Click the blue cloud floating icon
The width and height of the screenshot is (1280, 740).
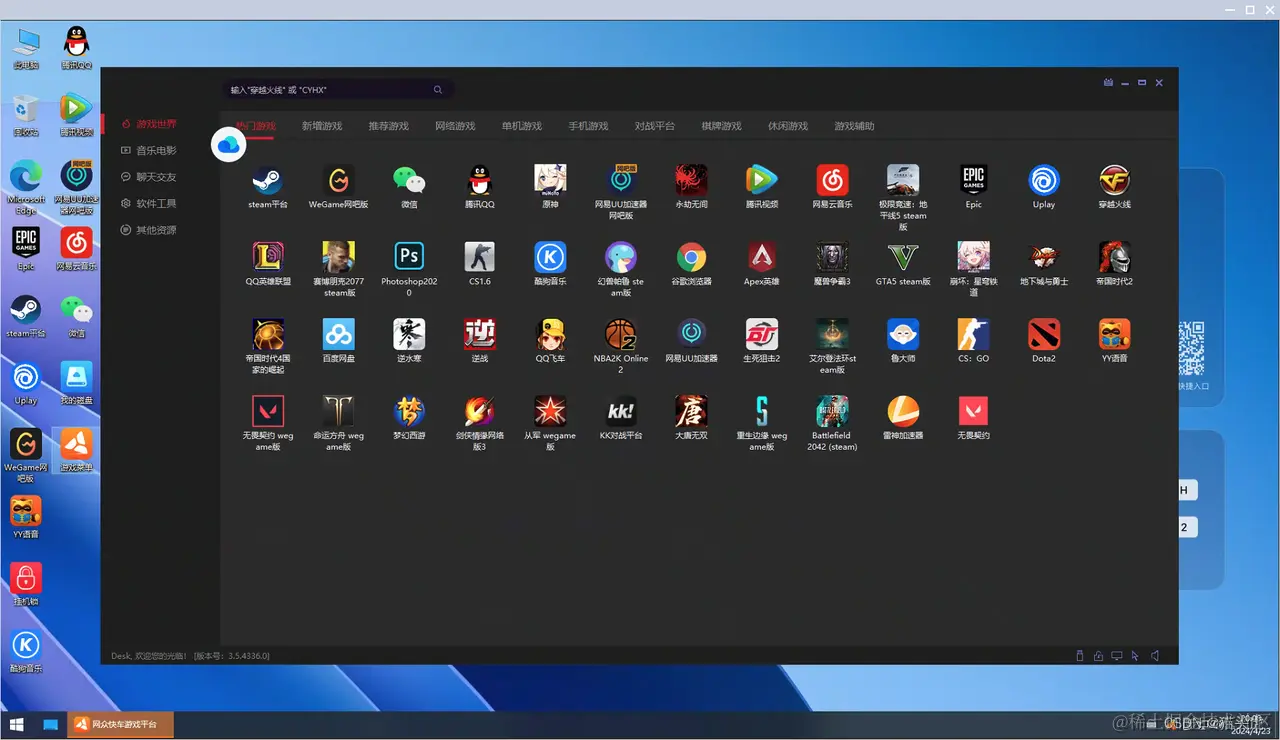[229, 145]
